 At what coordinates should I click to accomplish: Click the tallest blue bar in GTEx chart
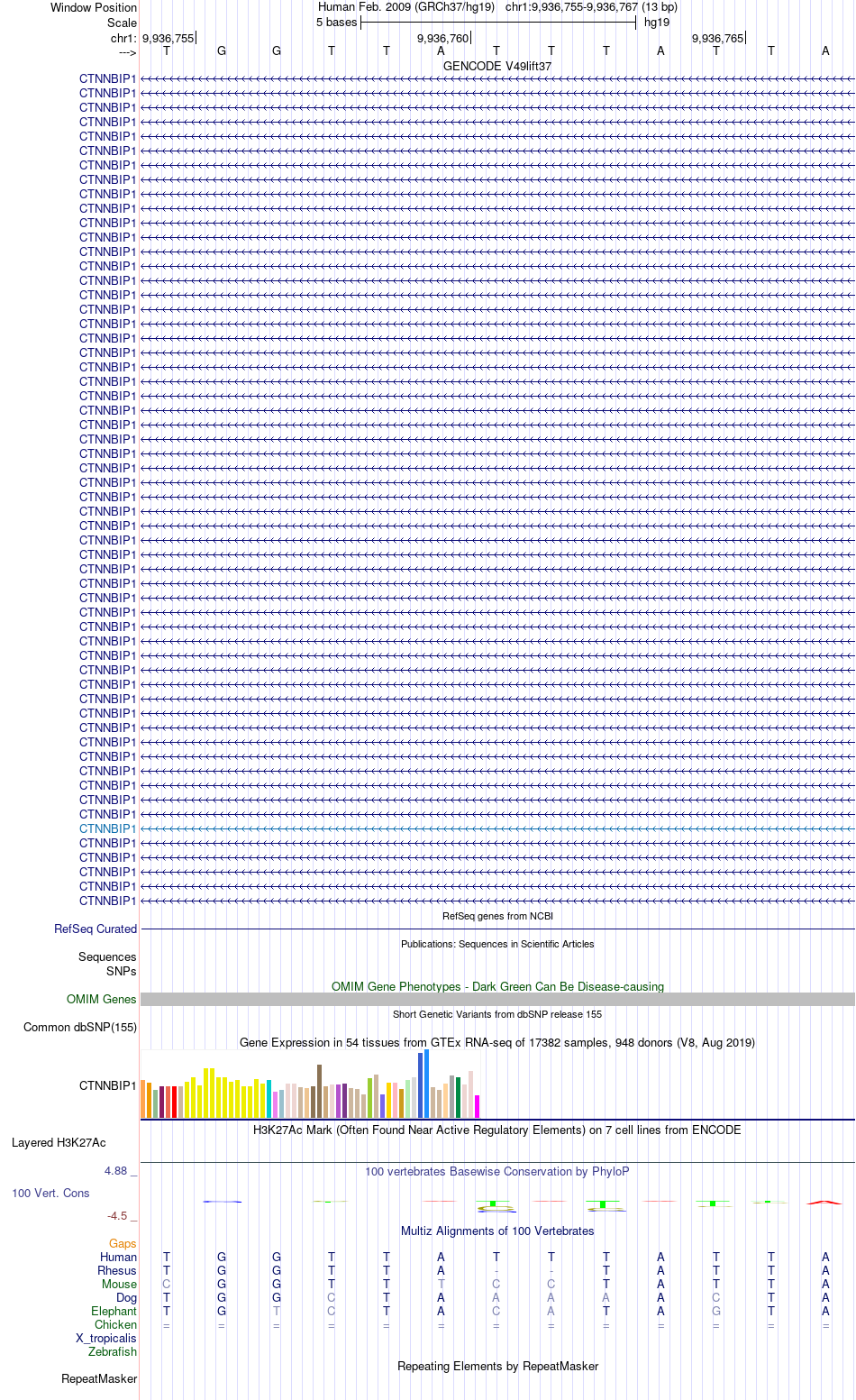[427, 1084]
